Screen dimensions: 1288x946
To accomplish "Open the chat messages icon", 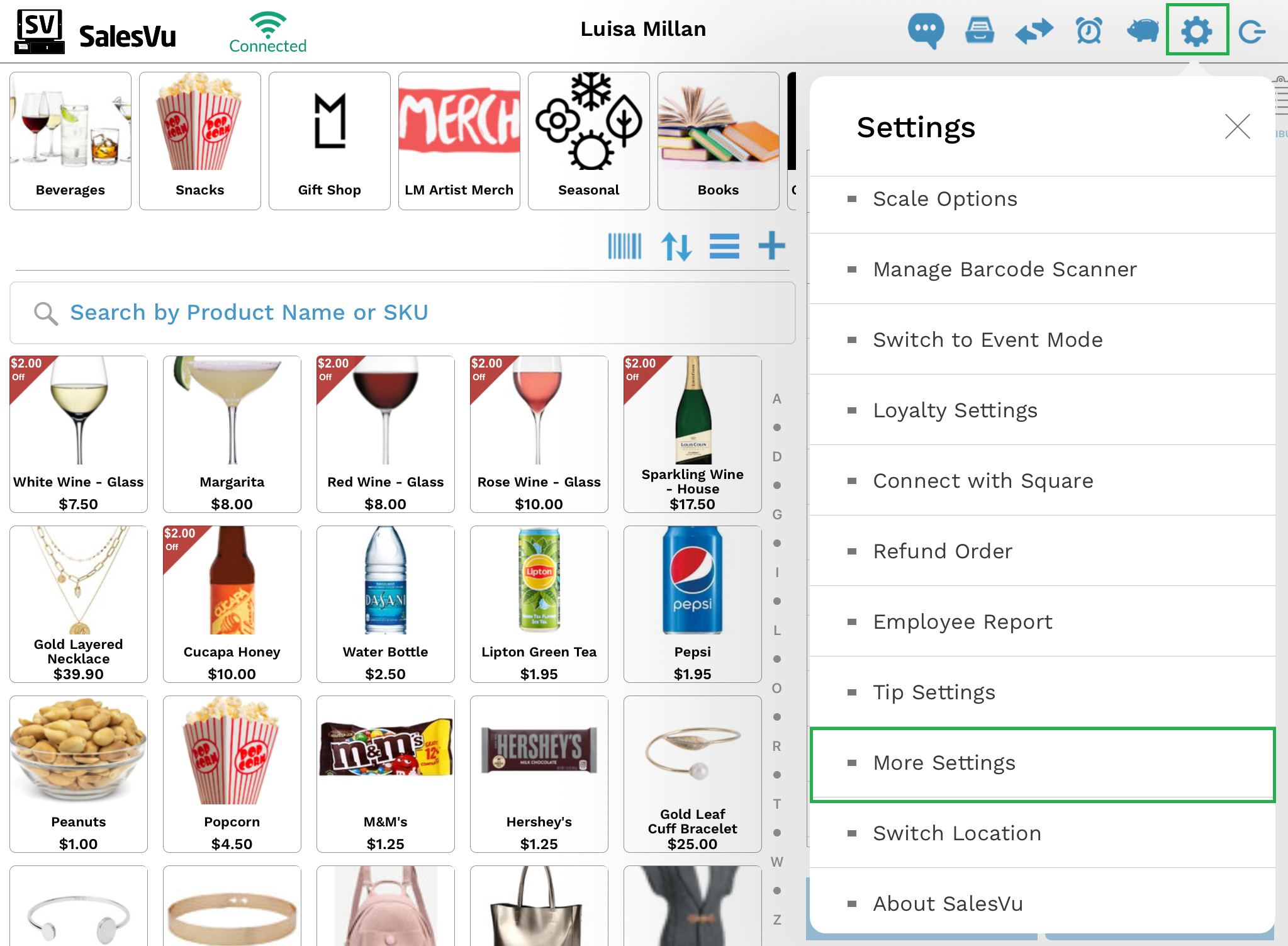I will click(x=926, y=30).
